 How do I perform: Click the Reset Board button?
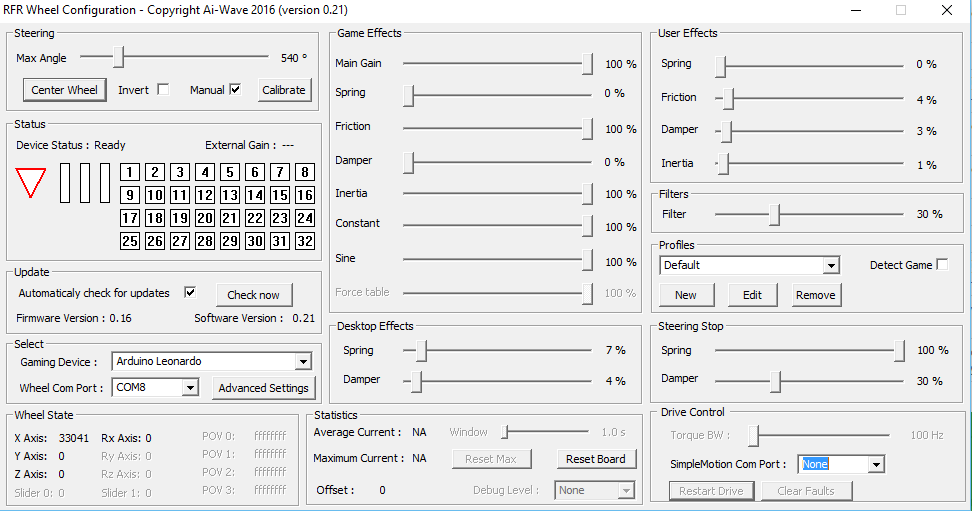pyautogui.click(x=596, y=459)
